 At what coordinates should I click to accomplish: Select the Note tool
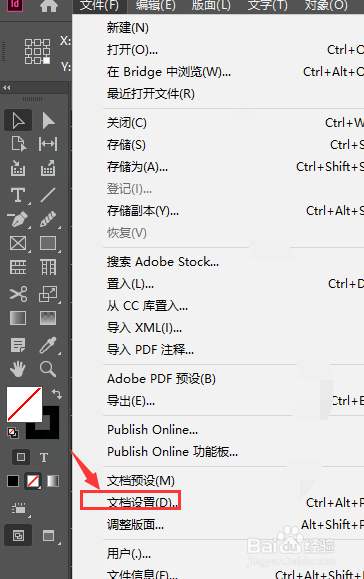coord(18,345)
